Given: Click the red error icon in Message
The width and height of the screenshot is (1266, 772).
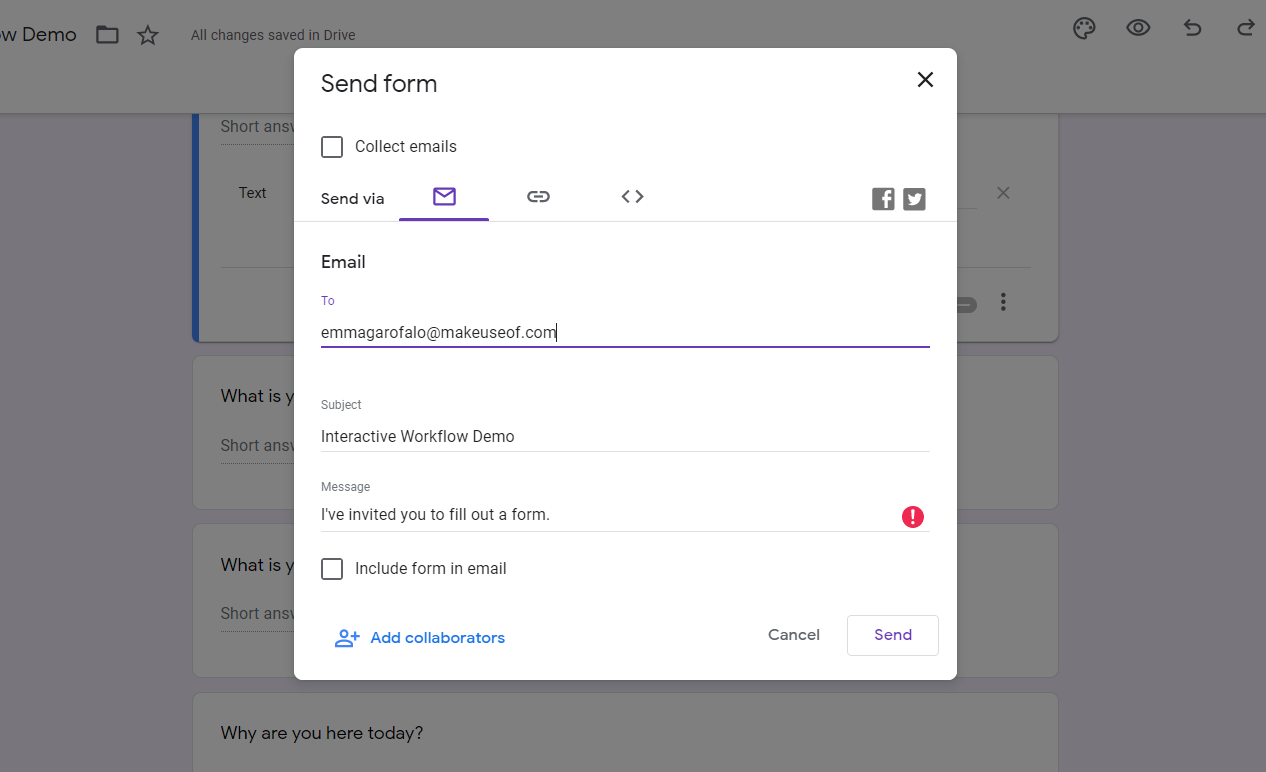Looking at the screenshot, I should point(912,517).
